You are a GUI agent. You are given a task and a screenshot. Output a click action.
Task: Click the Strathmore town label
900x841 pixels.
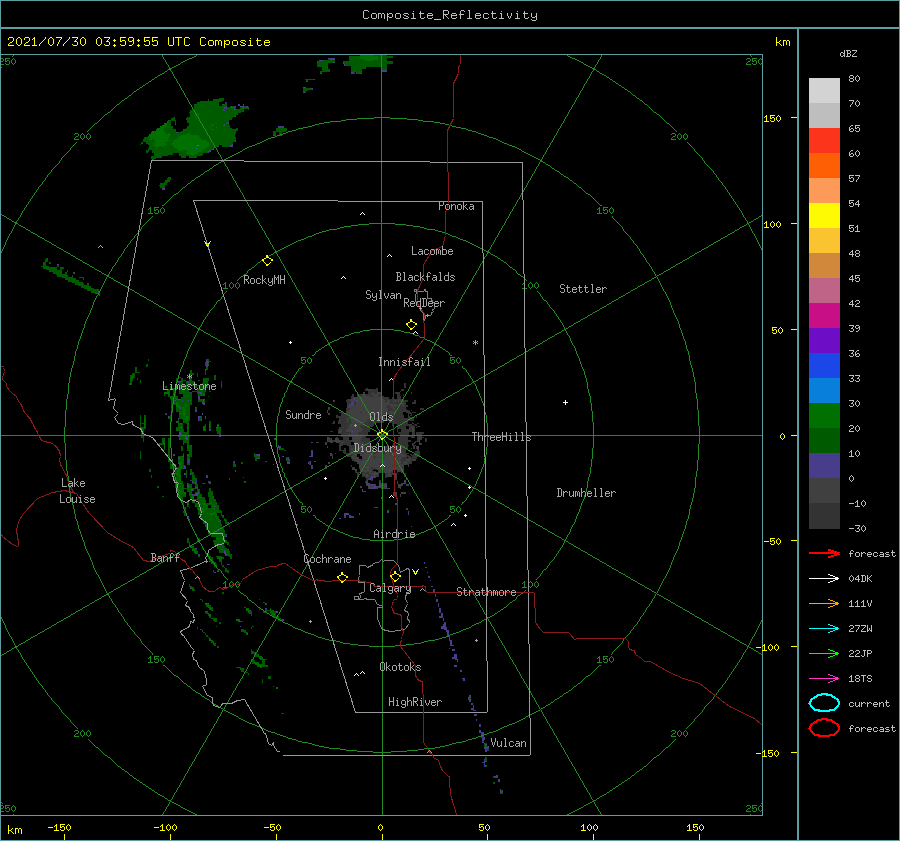pyautogui.click(x=486, y=592)
